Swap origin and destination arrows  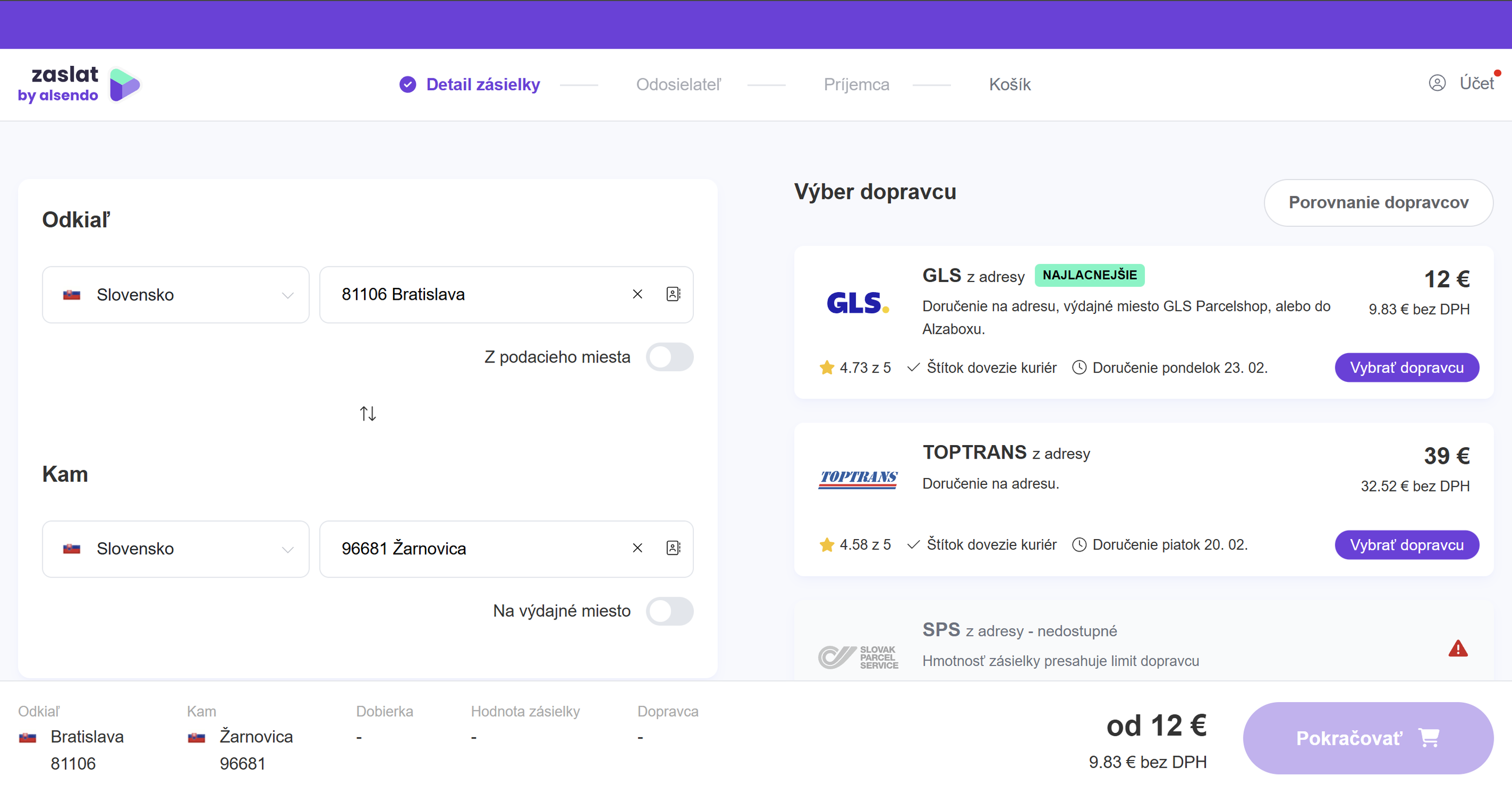point(367,413)
